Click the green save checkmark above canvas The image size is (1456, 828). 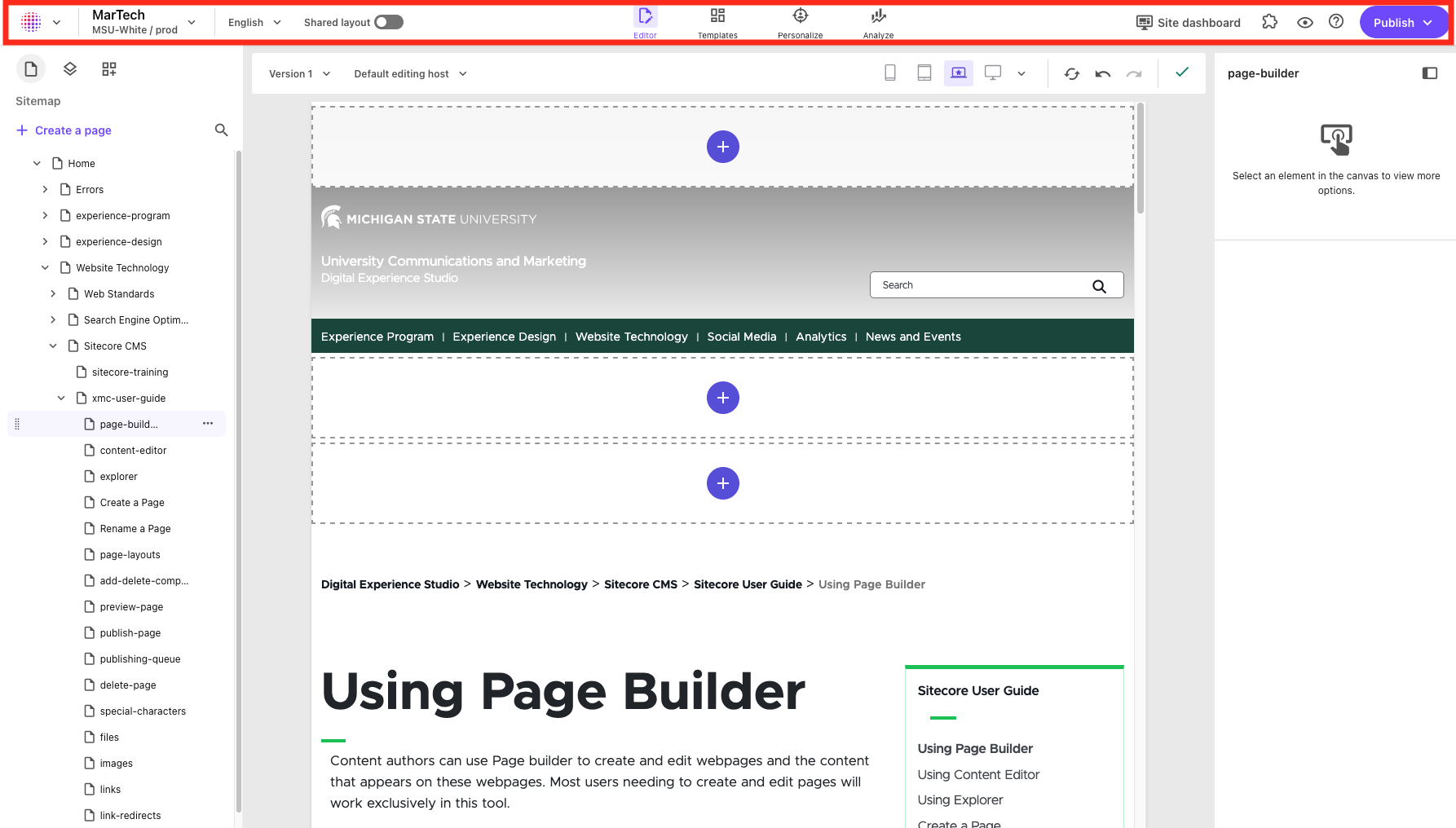tap(1182, 73)
